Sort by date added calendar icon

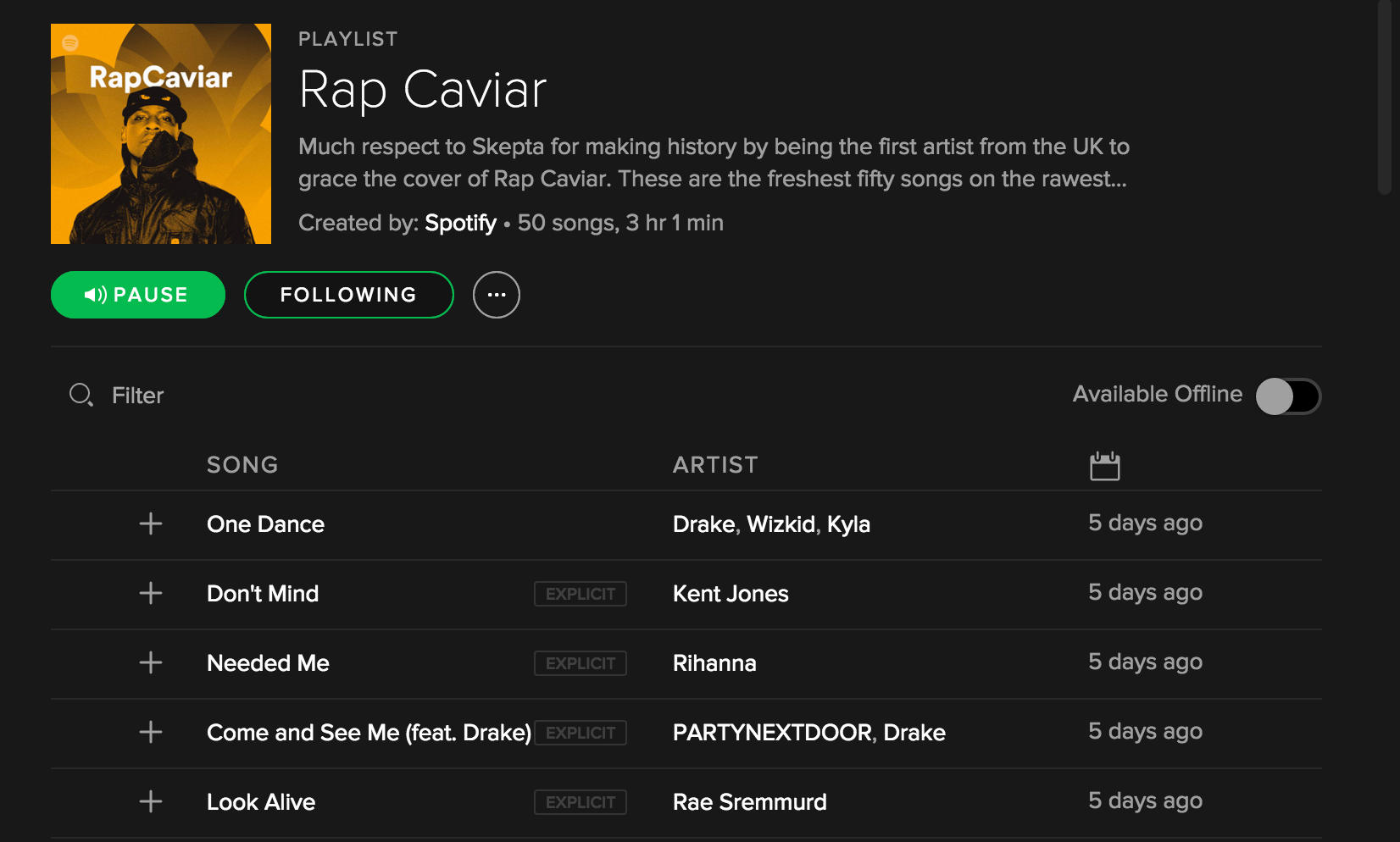click(x=1105, y=465)
